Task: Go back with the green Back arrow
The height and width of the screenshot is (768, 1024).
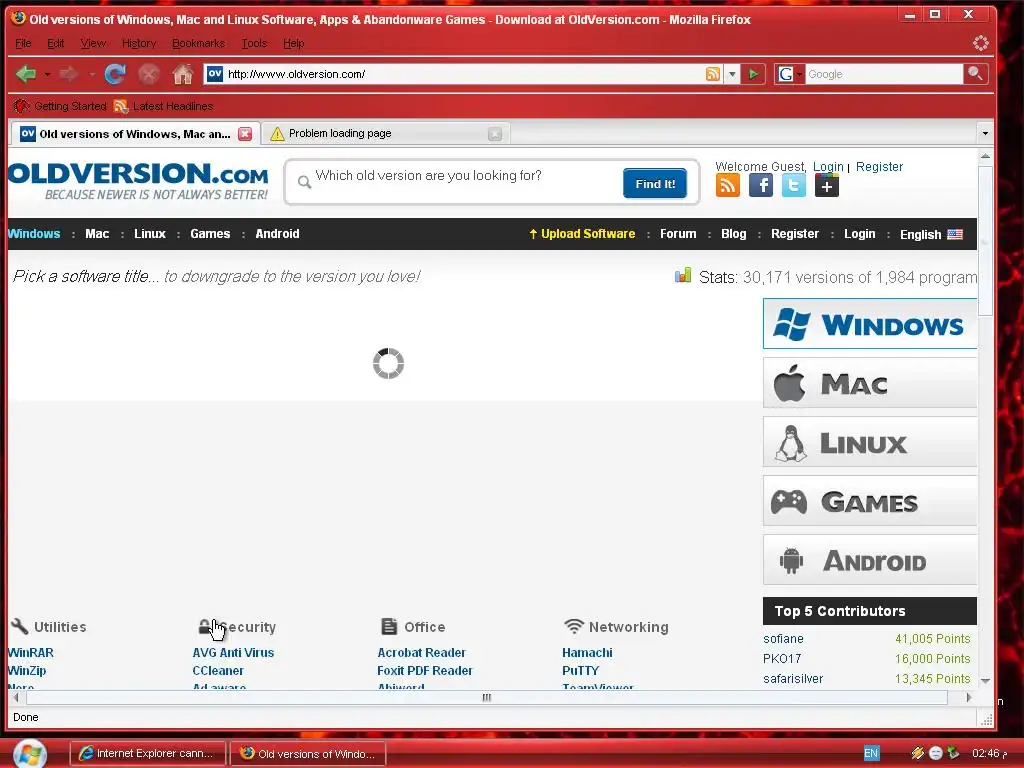Action: (26, 74)
